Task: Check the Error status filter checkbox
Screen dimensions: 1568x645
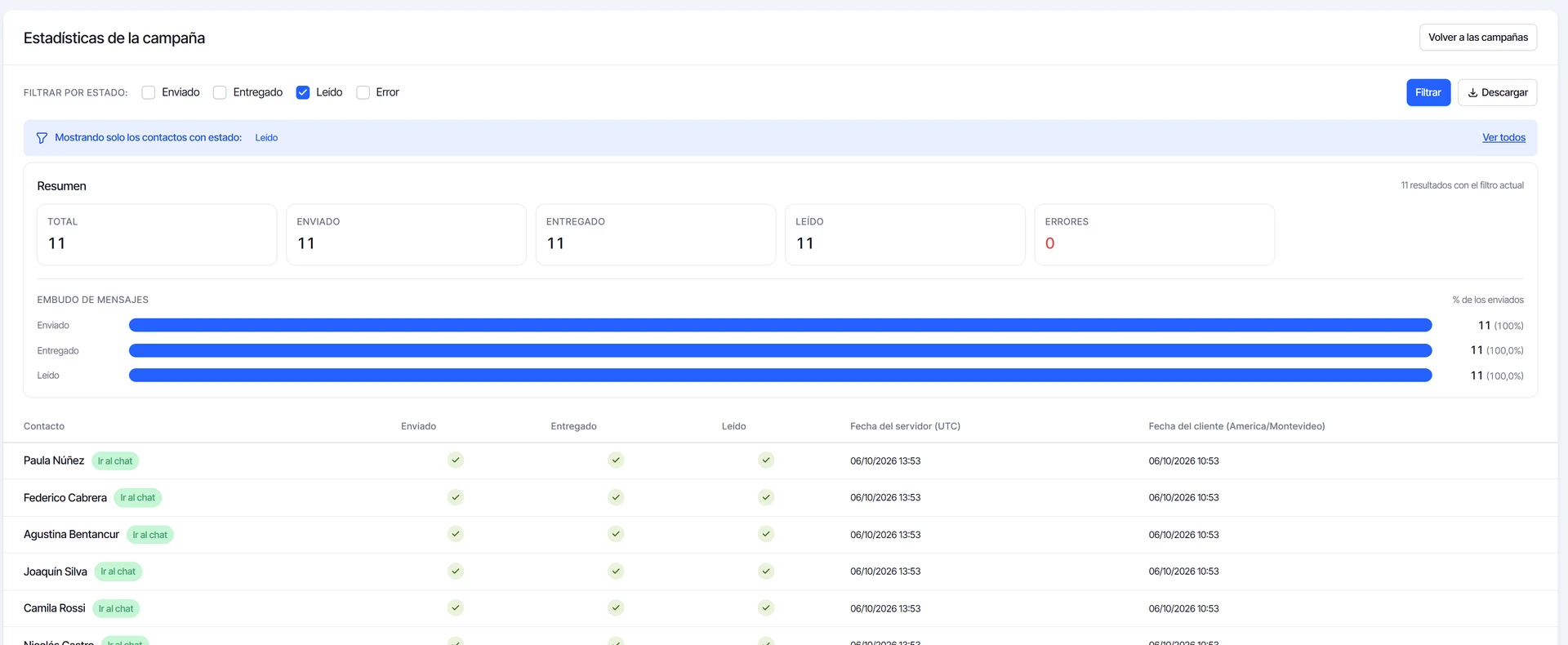Action: click(x=363, y=92)
